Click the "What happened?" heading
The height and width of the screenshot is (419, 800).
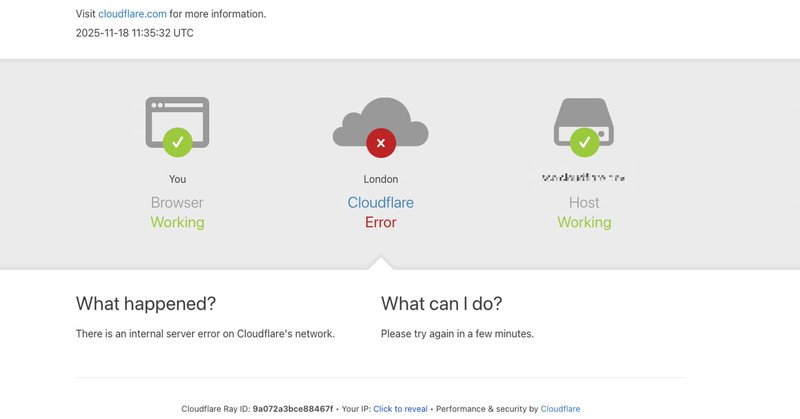click(146, 304)
